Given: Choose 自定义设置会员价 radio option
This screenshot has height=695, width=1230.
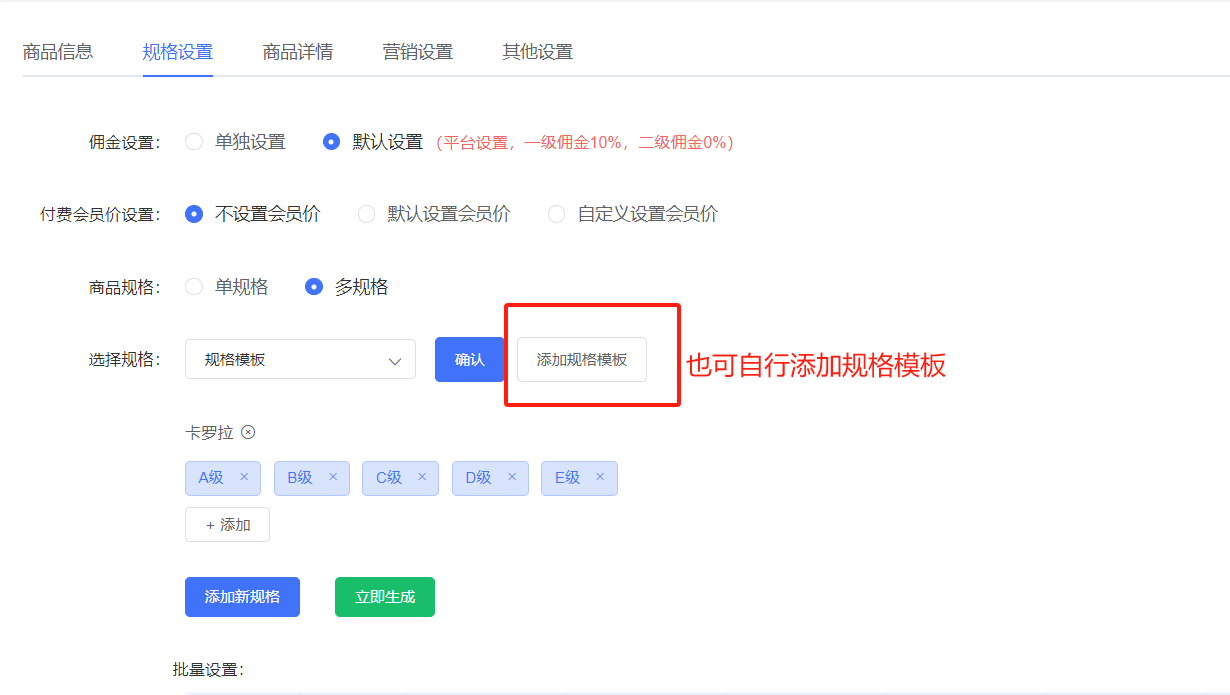Looking at the screenshot, I should (x=557, y=214).
